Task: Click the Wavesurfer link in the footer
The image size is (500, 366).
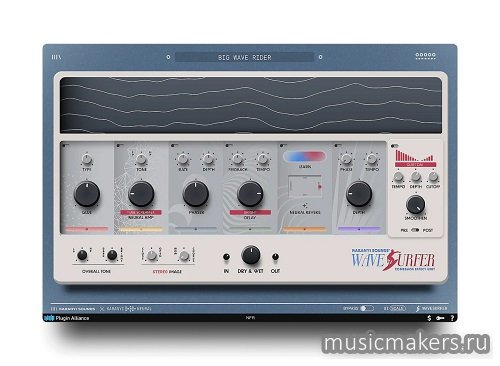Action: click(432, 308)
